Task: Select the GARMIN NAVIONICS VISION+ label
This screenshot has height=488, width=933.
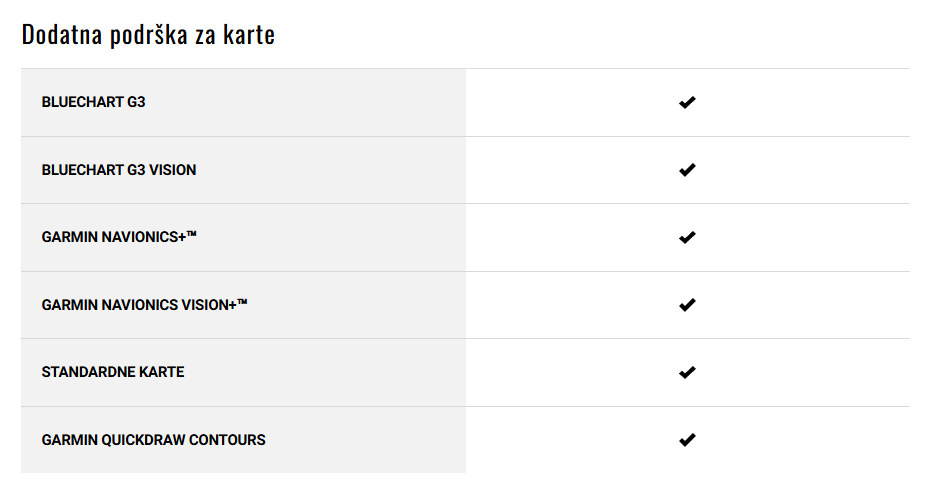Action: pos(145,305)
